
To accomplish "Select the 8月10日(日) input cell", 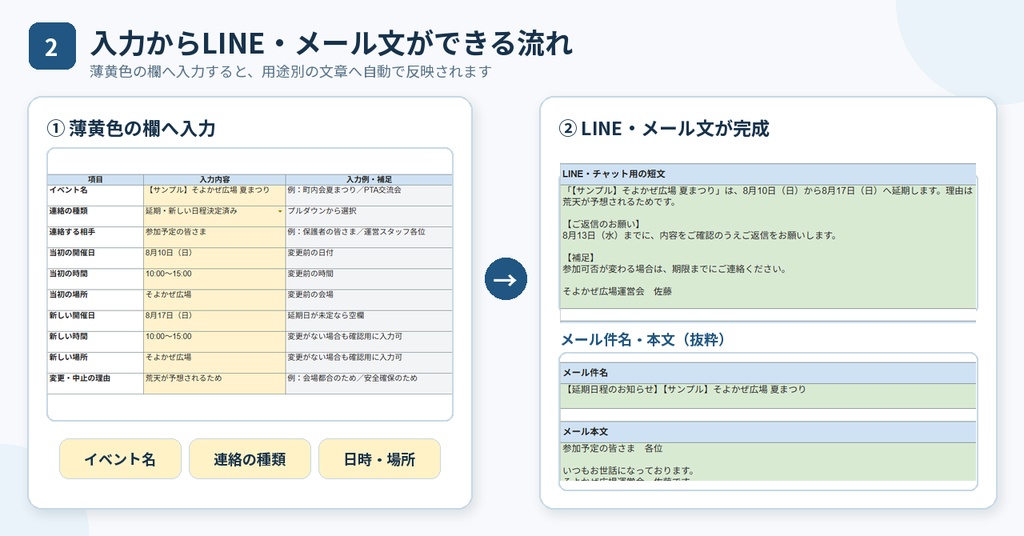I will (214, 258).
